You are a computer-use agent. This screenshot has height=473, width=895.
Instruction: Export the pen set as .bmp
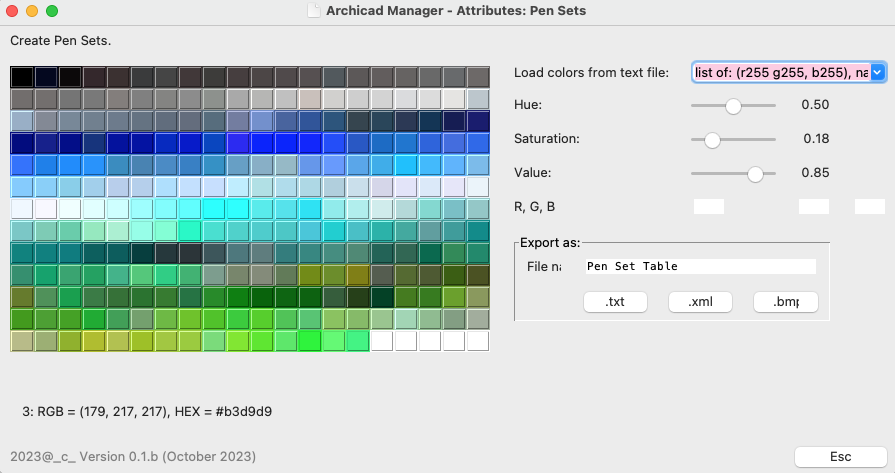786,302
